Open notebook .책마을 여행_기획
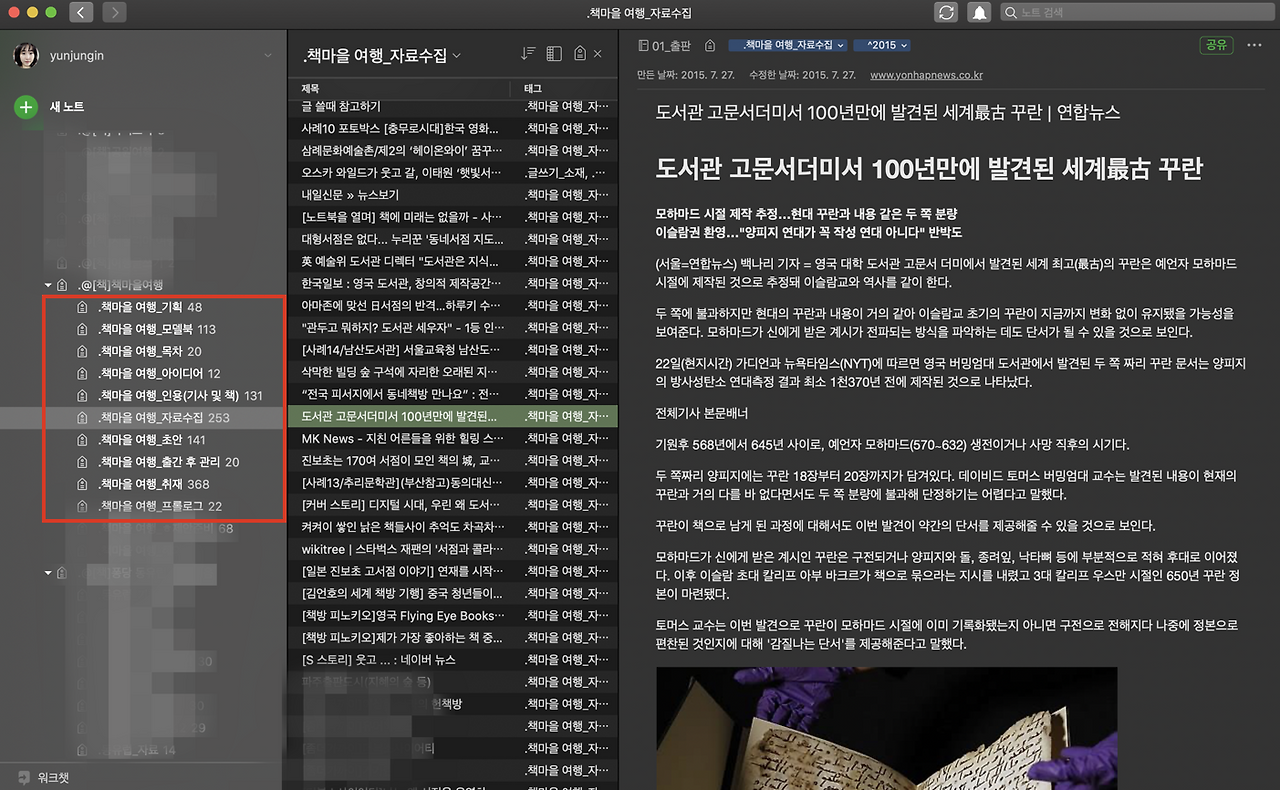 pyautogui.click(x=150, y=307)
